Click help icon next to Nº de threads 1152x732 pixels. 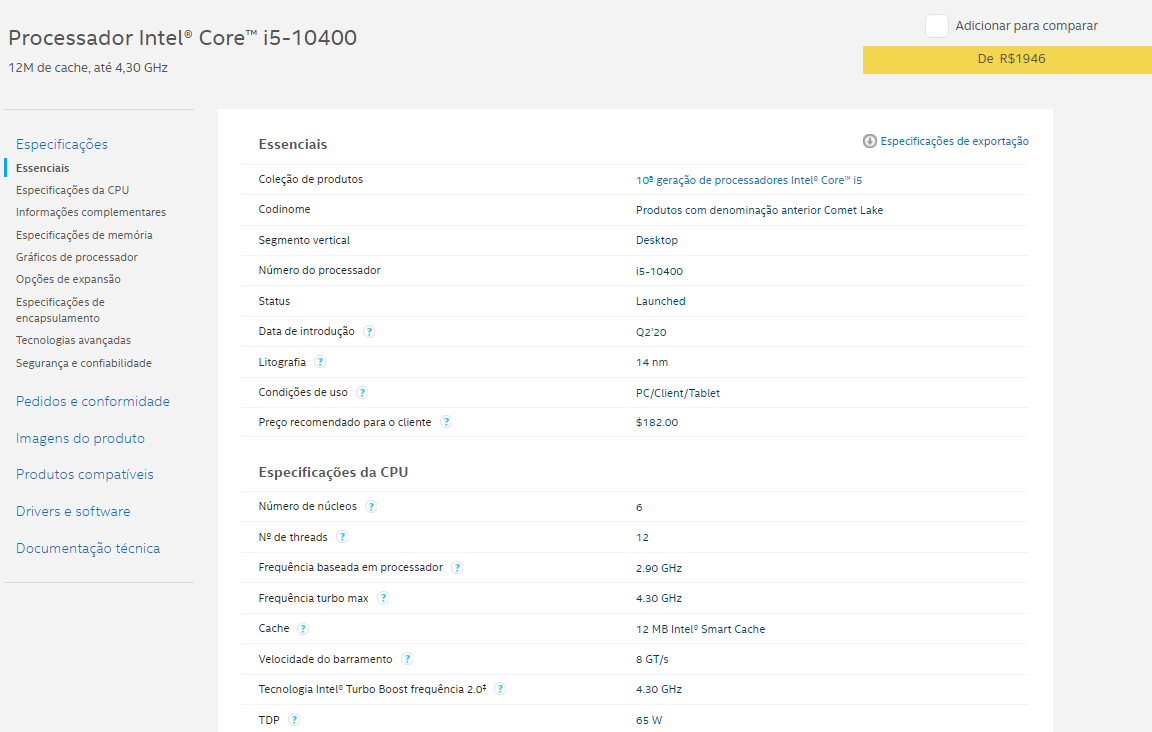click(342, 537)
